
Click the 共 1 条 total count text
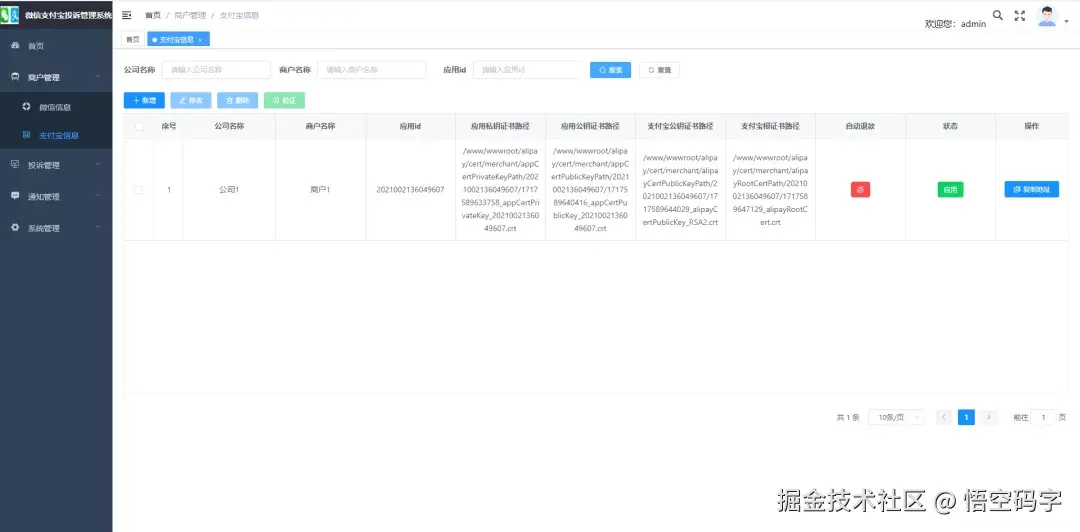click(x=848, y=418)
